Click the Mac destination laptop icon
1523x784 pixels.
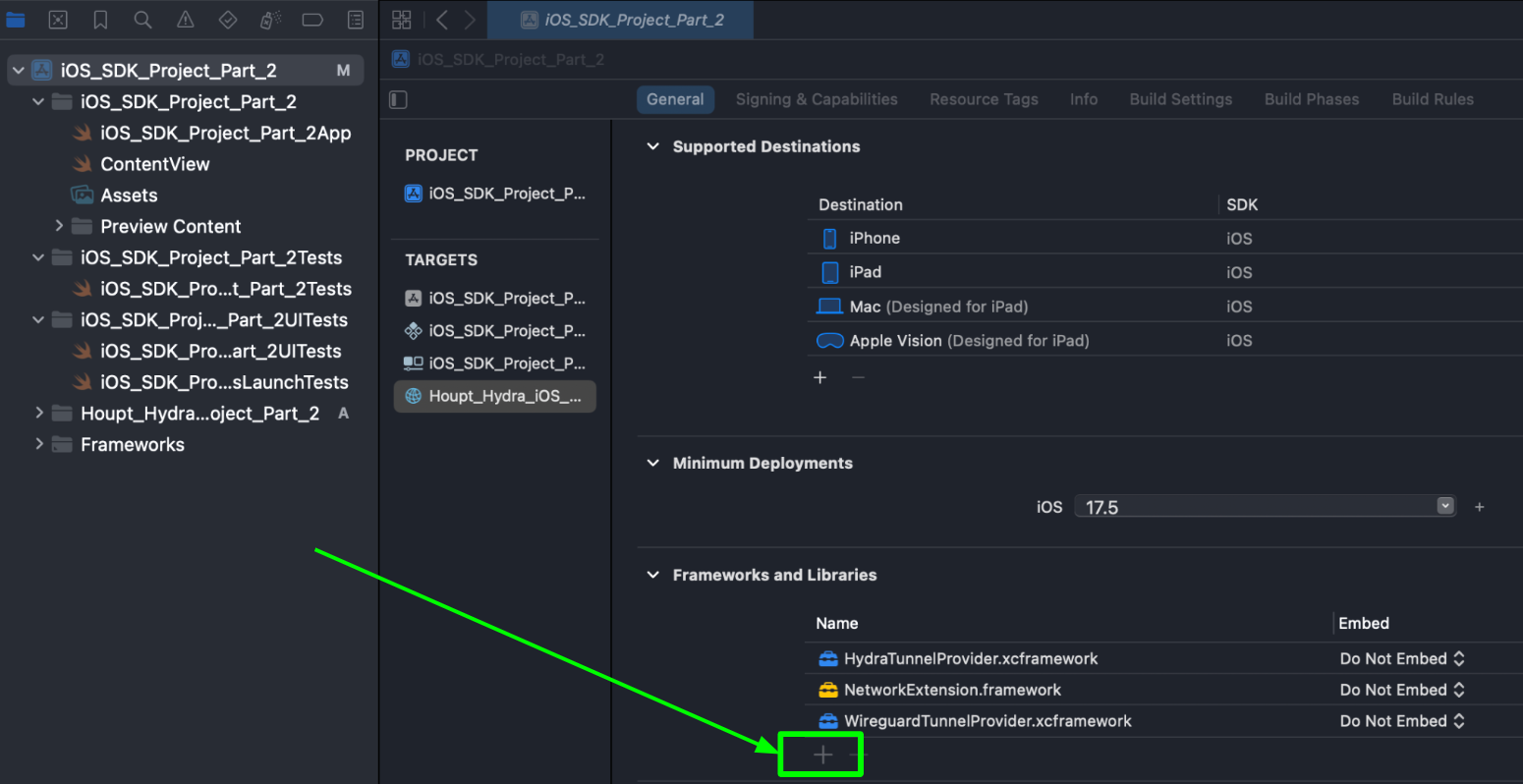point(830,307)
